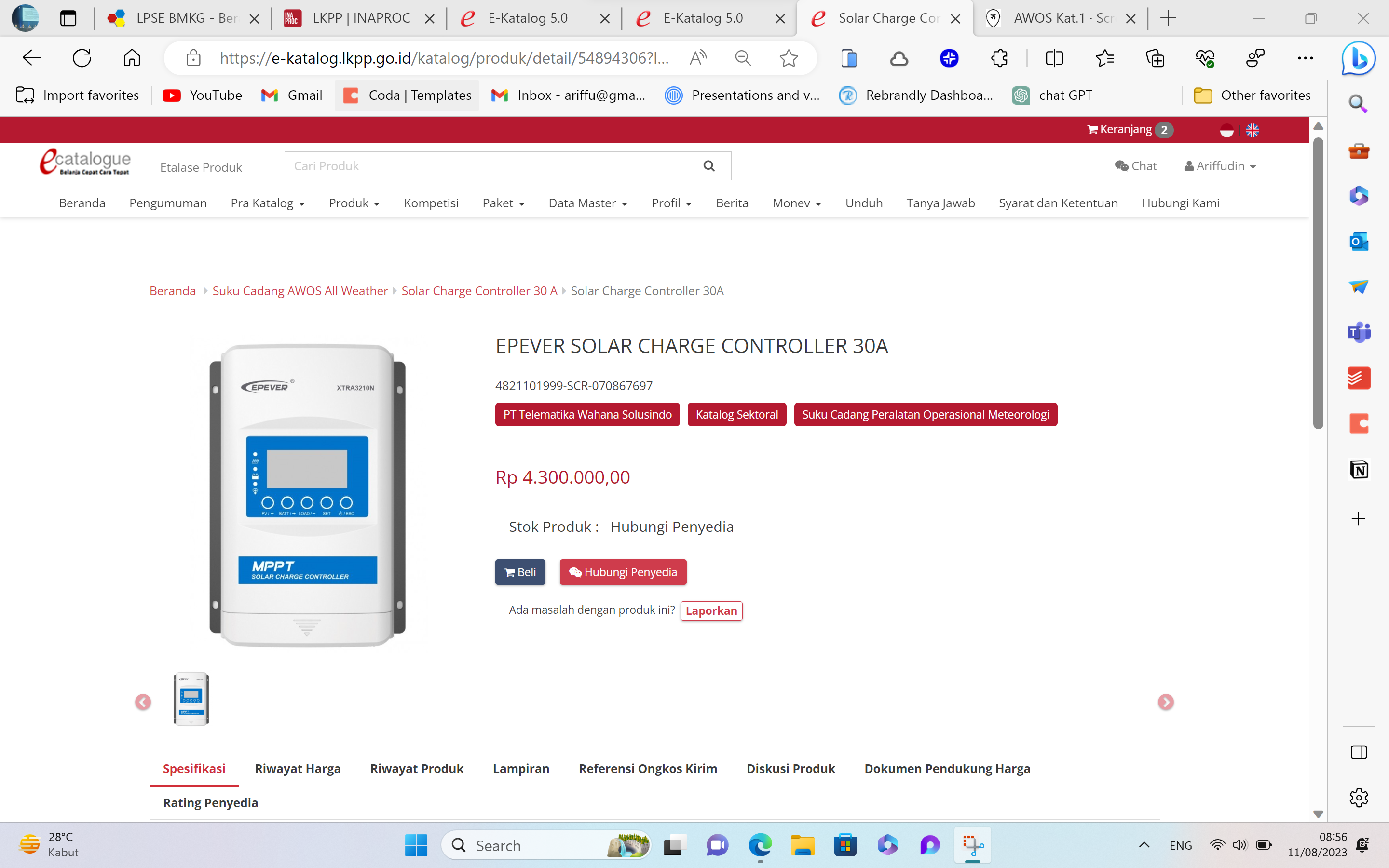Viewport: 1389px width, 868px height.
Task: Open settings and more three dots
Action: tap(1305, 57)
